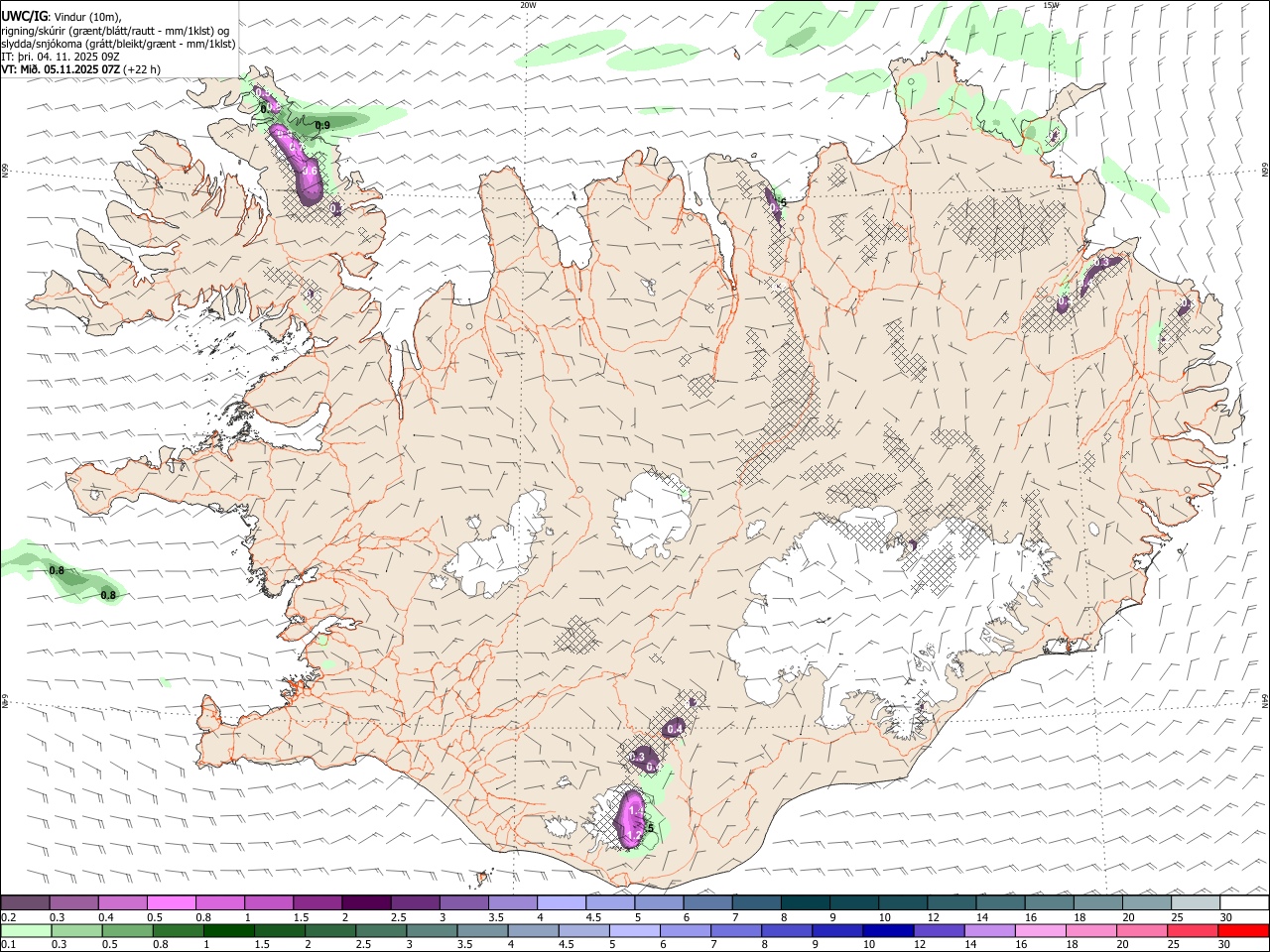The image size is (1270, 952).
Task: Click the deep blue 10 swatch in lower legend
Action: pyautogui.click(x=888, y=930)
